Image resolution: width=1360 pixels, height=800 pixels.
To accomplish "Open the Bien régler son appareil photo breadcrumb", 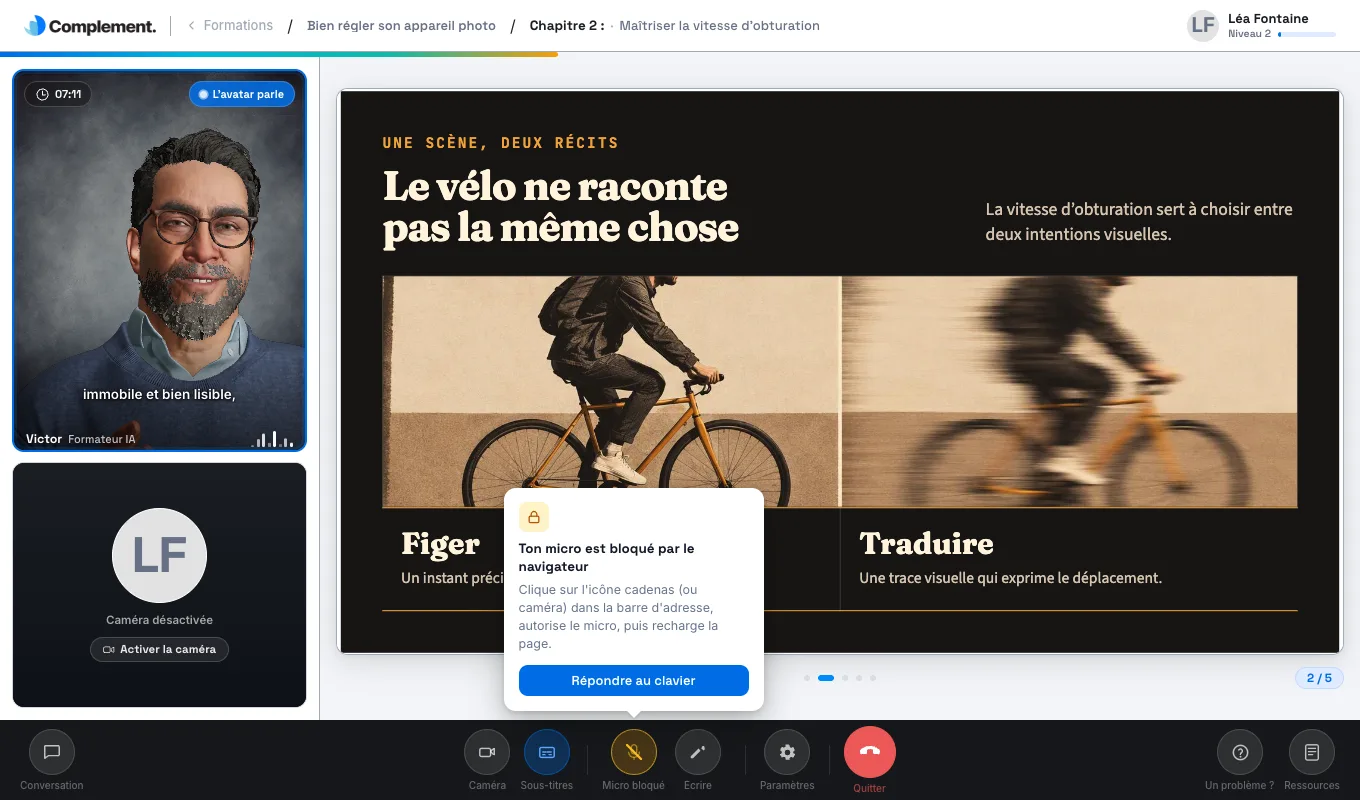I will click(x=401, y=26).
